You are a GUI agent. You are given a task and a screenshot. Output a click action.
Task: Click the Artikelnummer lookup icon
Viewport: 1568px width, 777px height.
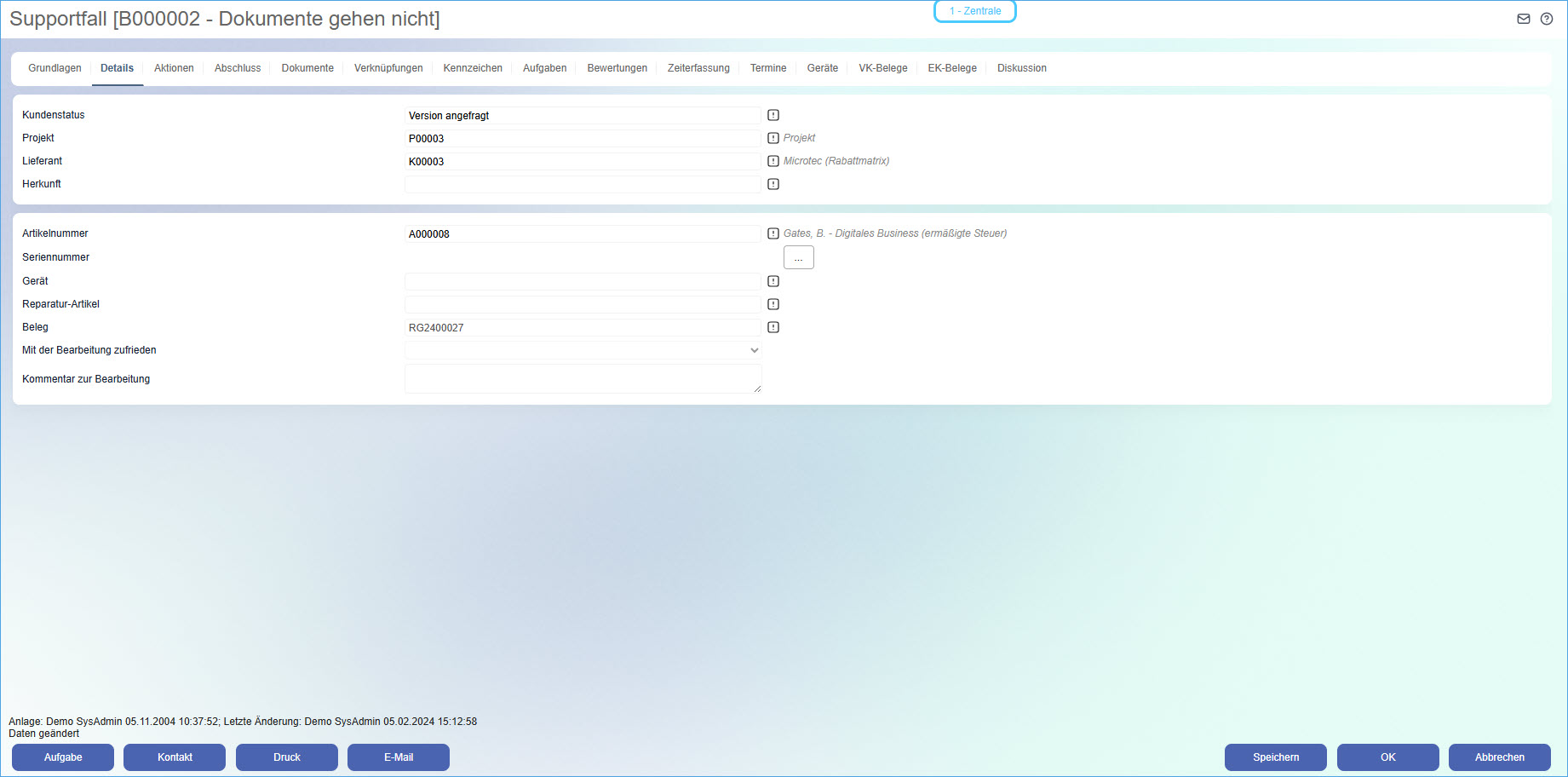point(773,233)
